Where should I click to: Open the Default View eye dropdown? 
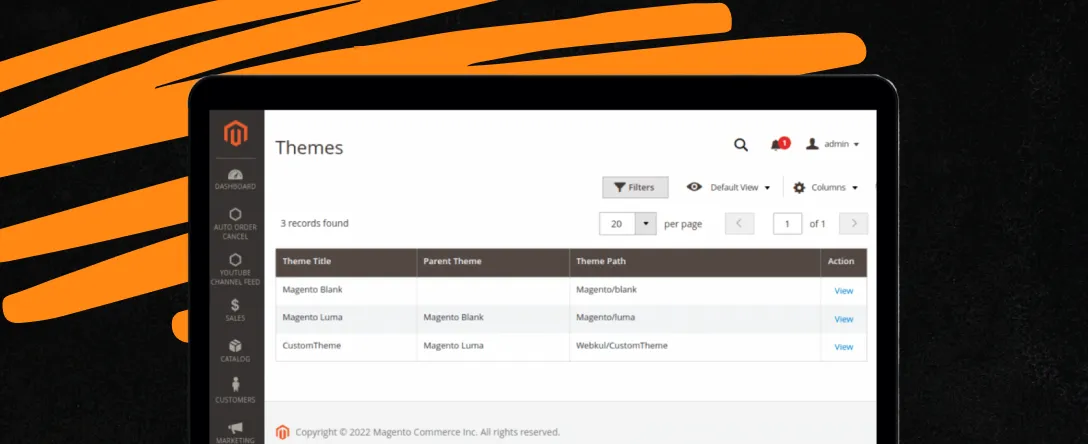pos(729,187)
